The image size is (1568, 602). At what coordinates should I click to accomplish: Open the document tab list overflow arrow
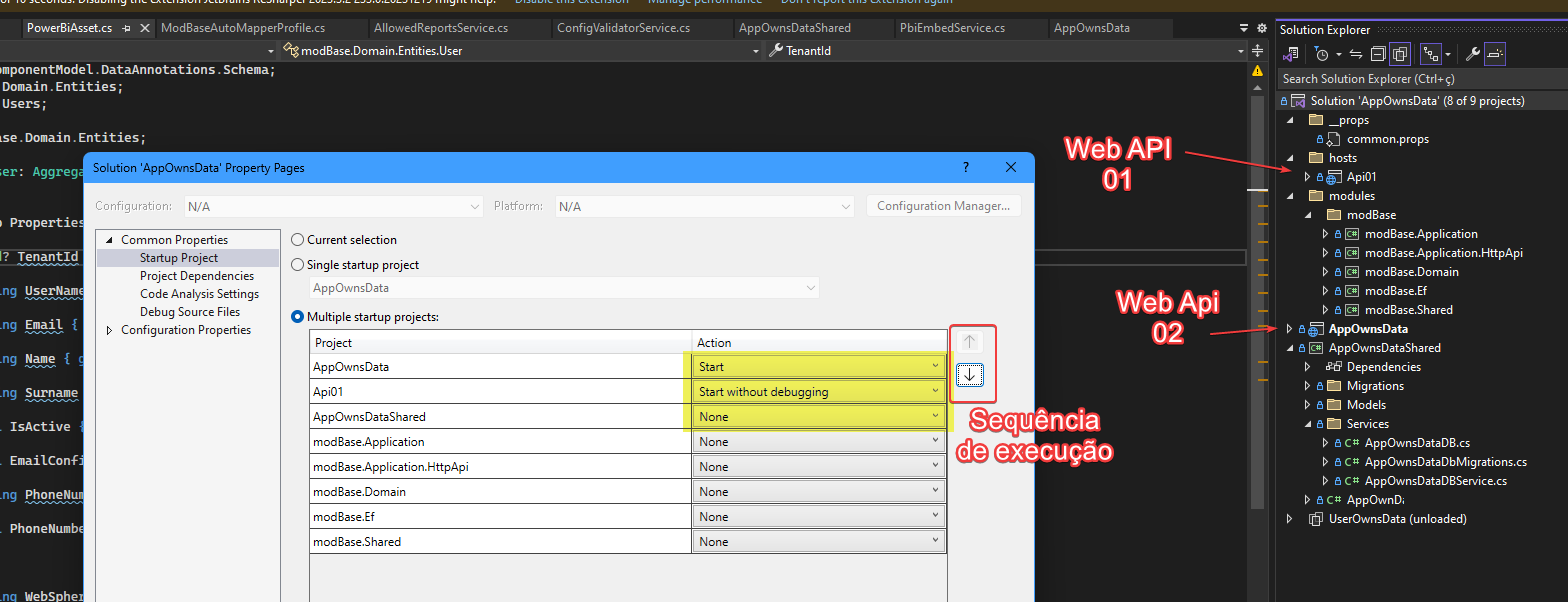coord(1243,28)
